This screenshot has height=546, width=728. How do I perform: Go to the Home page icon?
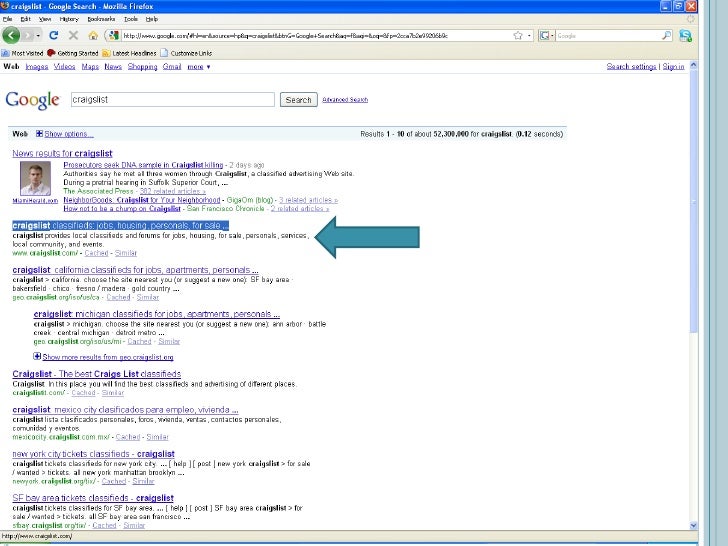pos(93,35)
